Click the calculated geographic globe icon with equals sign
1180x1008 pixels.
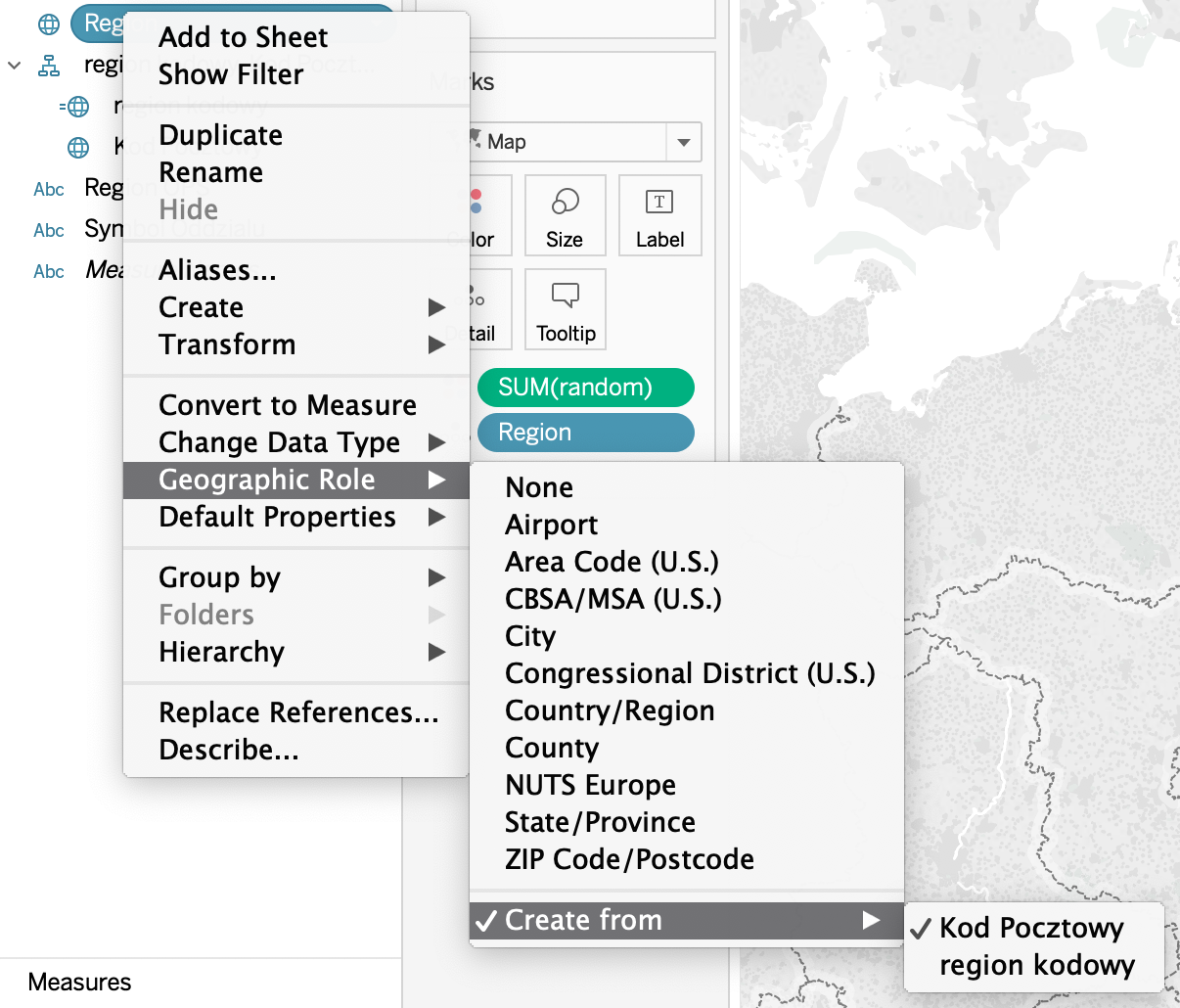[74, 107]
